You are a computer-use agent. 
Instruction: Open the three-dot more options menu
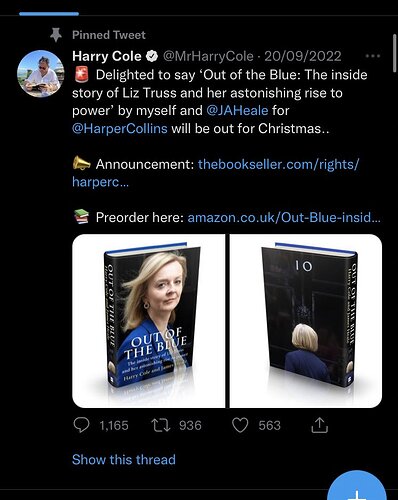pos(373,56)
